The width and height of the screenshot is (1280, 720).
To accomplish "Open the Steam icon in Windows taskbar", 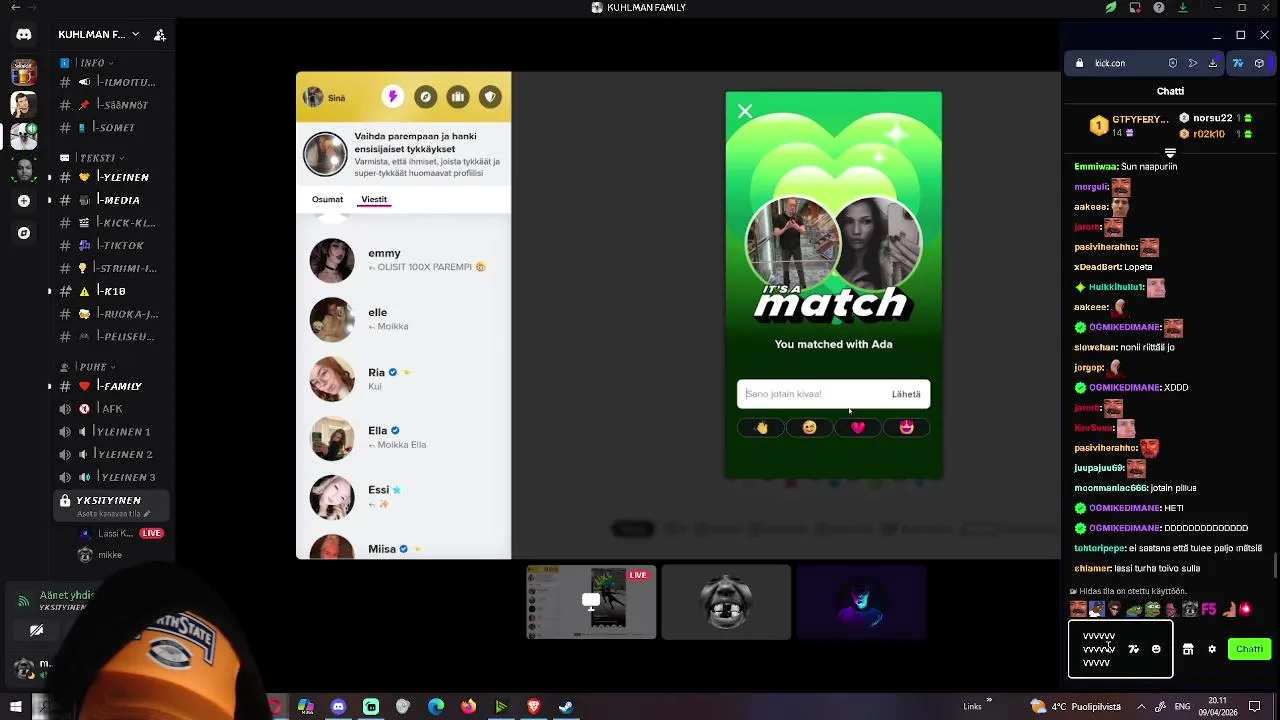I will [566, 707].
